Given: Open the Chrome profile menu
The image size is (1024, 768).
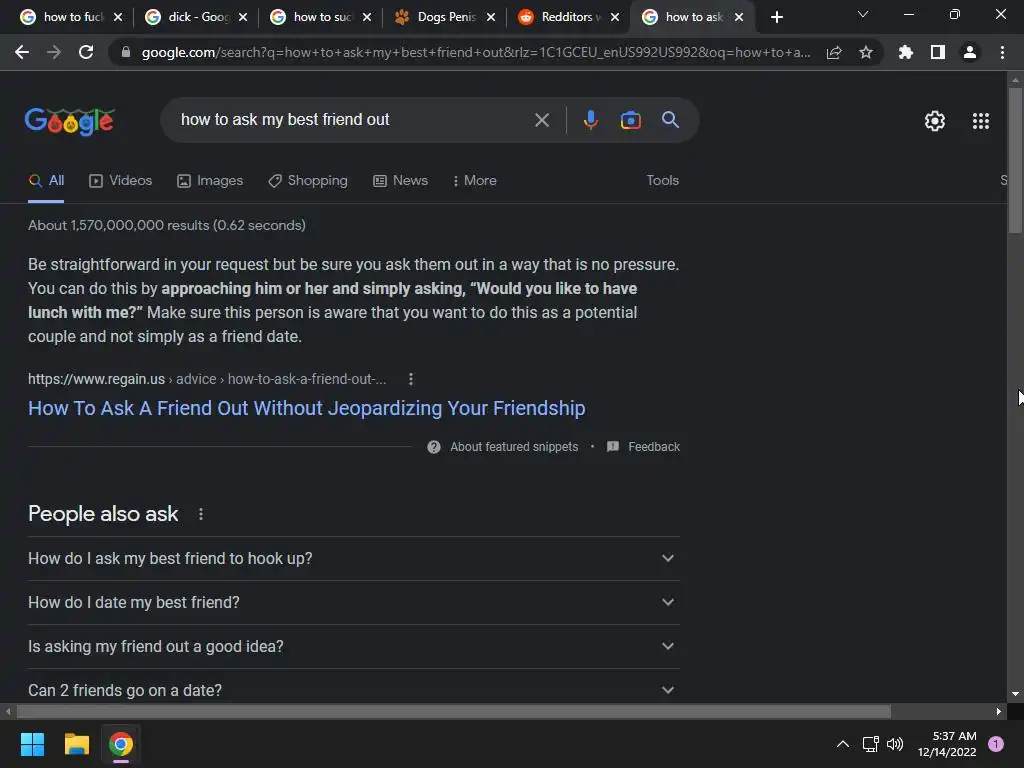Looking at the screenshot, I should point(970,52).
